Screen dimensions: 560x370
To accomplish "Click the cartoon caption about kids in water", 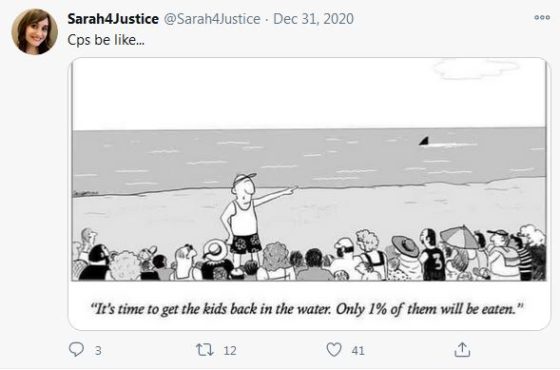I will click(307, 309).
